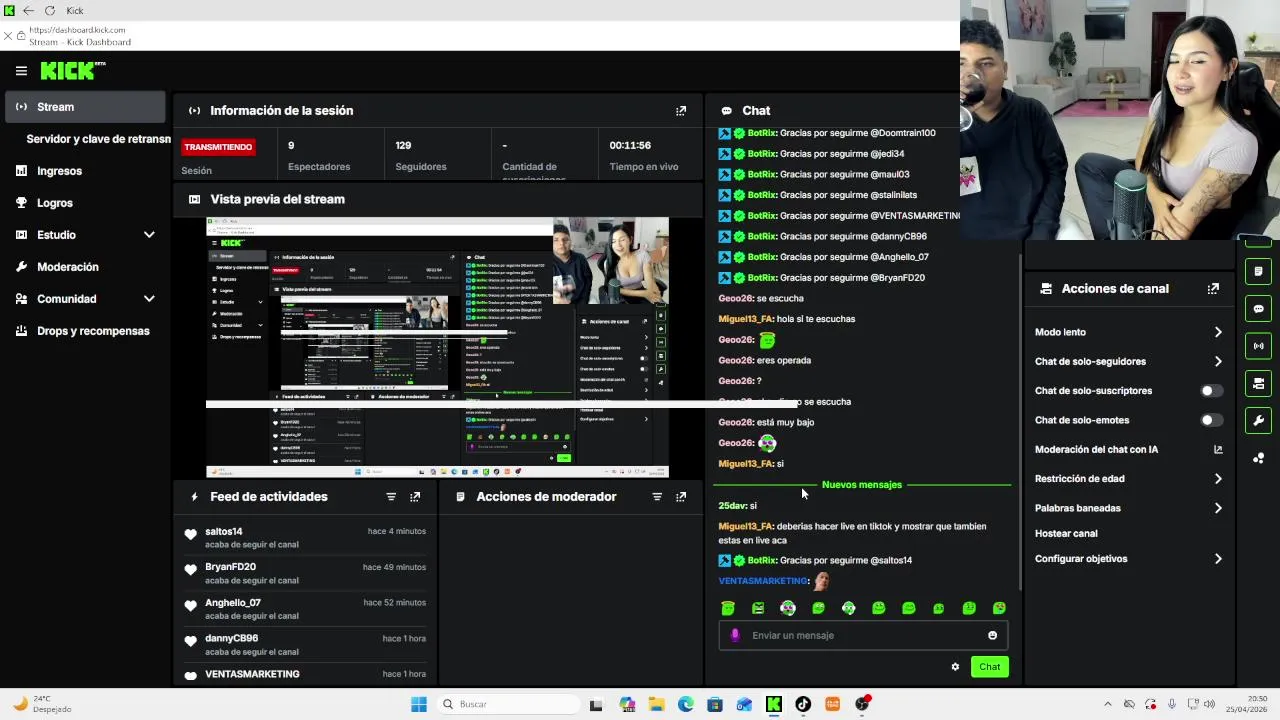Toggle Chat de solo-emotes switch
This screenshot has height=720, width=1280.
click(1210, 420)
